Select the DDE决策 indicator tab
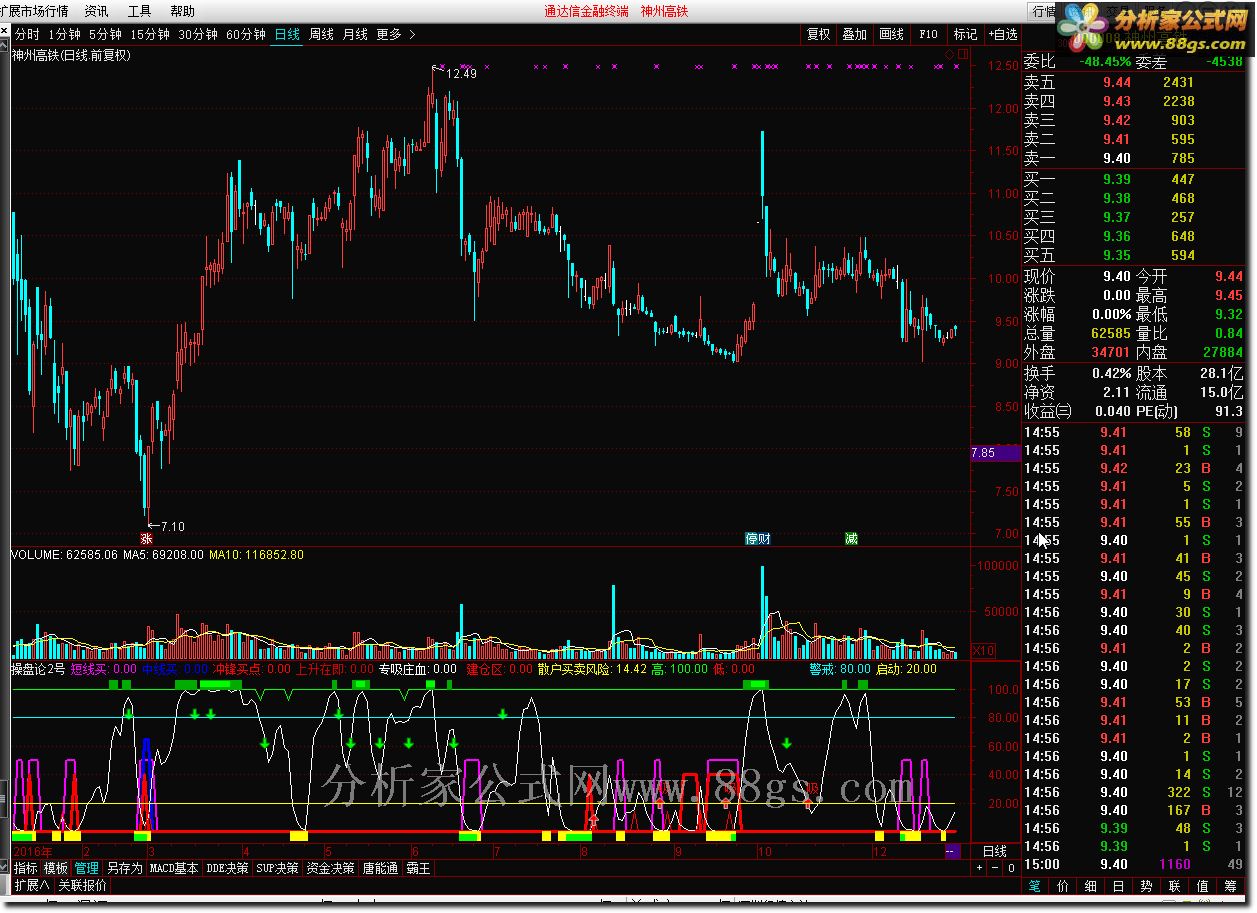The image size is (1257, 913). [x=227, y=868]
